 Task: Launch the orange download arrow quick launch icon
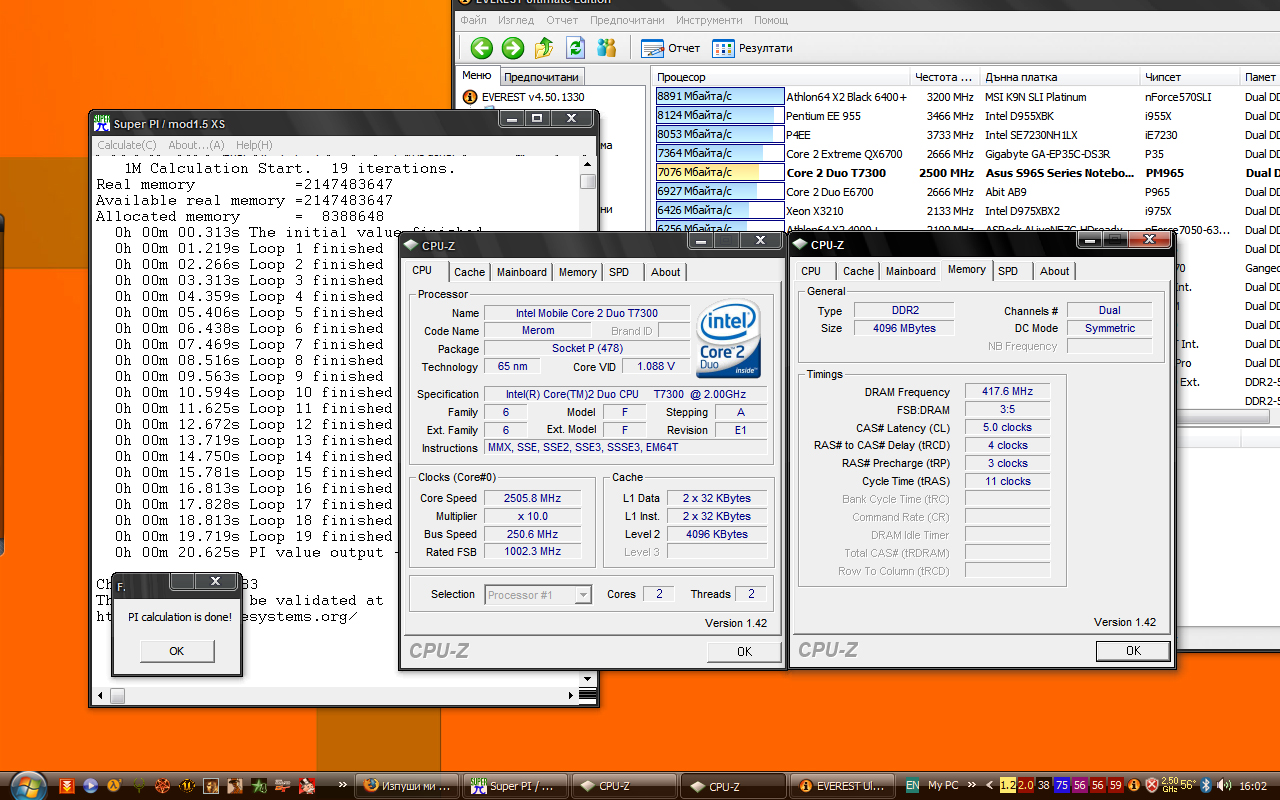tap(66, 786)
